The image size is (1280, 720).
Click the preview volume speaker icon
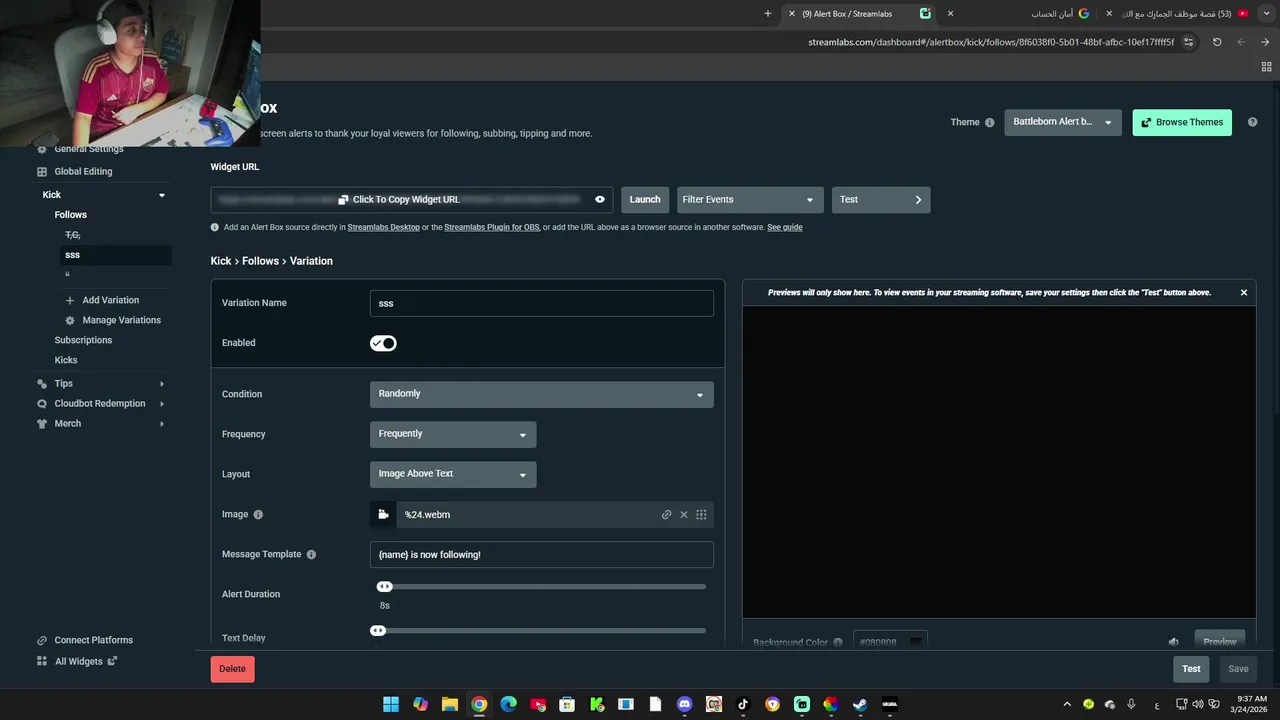[x=1174, y=642]
